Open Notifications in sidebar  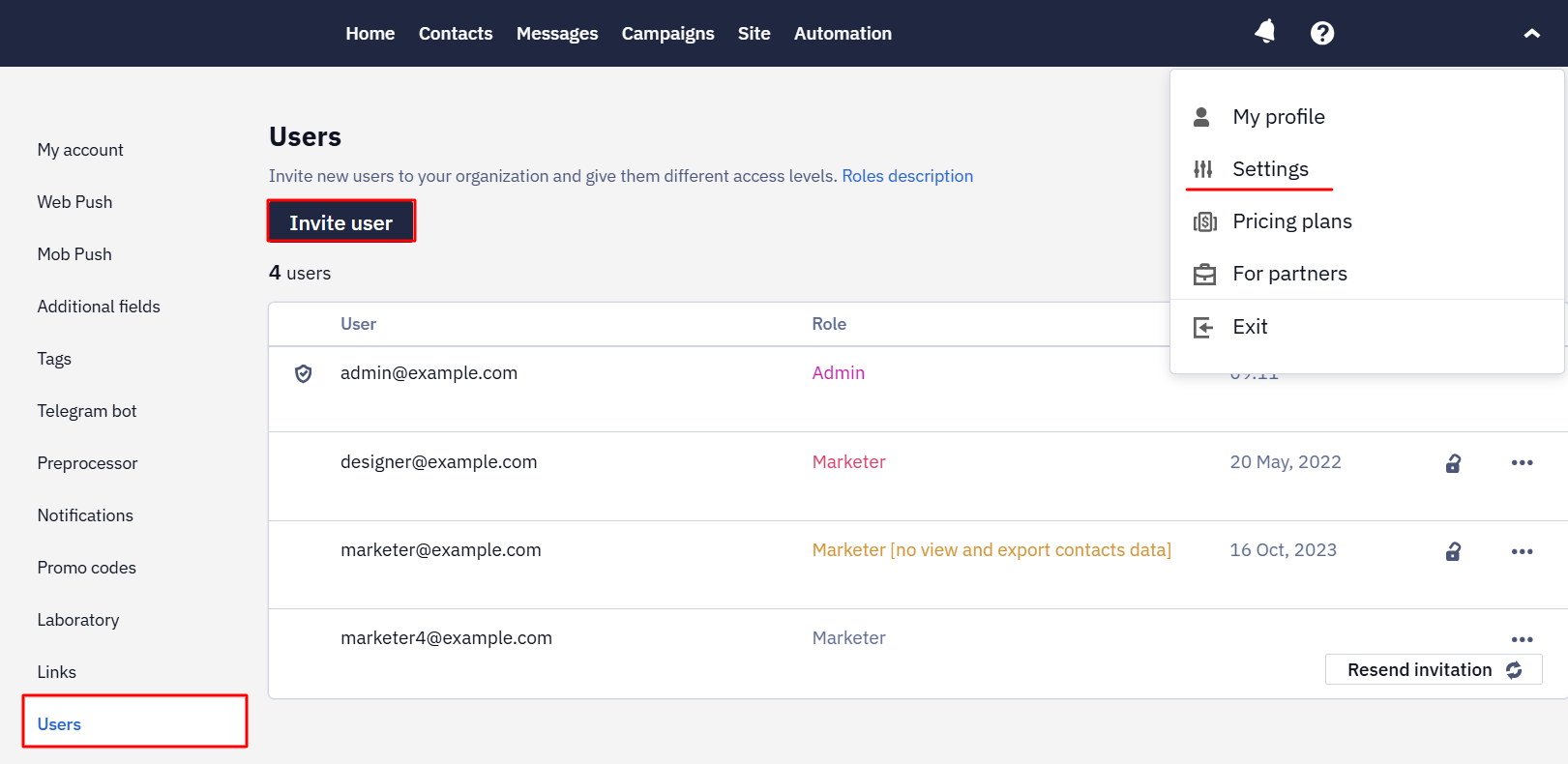pos(85,515)
